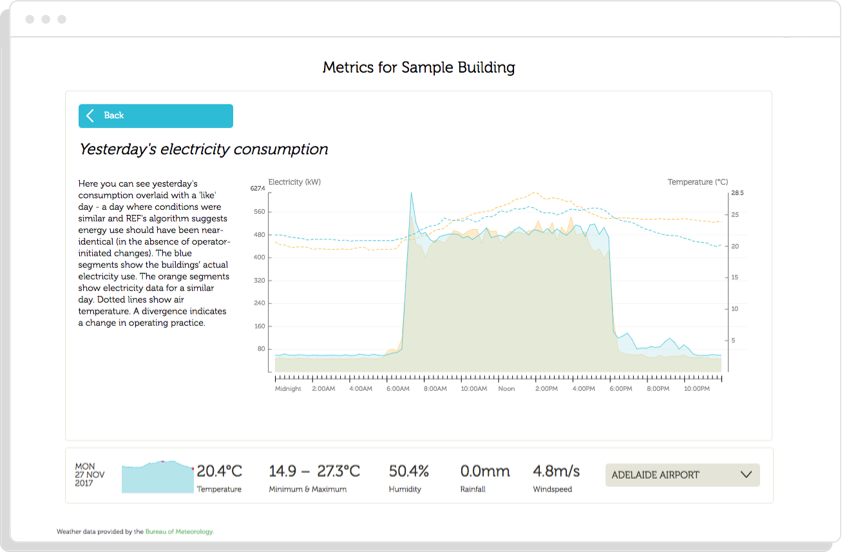Click the 4.8m/s Windspeed value
The height and width of the screenshot is (552, 842).
[x=556, y=471]
